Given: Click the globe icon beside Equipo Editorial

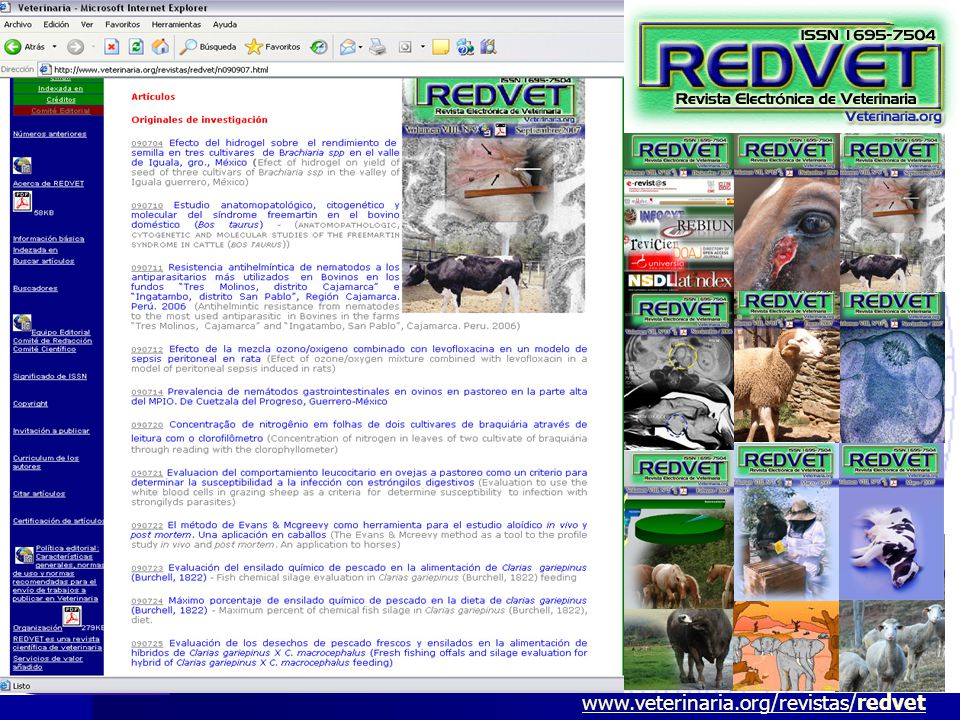Looking at the screenshot, I should point(22,323).
